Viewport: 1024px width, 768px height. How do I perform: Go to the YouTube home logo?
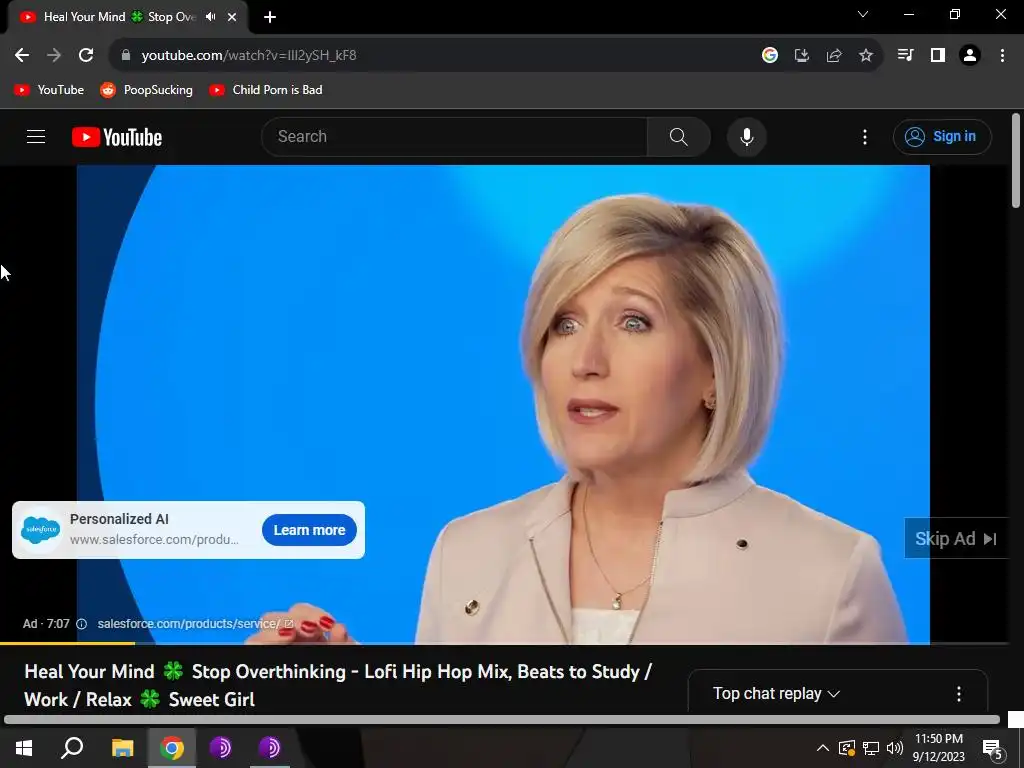pyautogui.click(x=117, y=137)
